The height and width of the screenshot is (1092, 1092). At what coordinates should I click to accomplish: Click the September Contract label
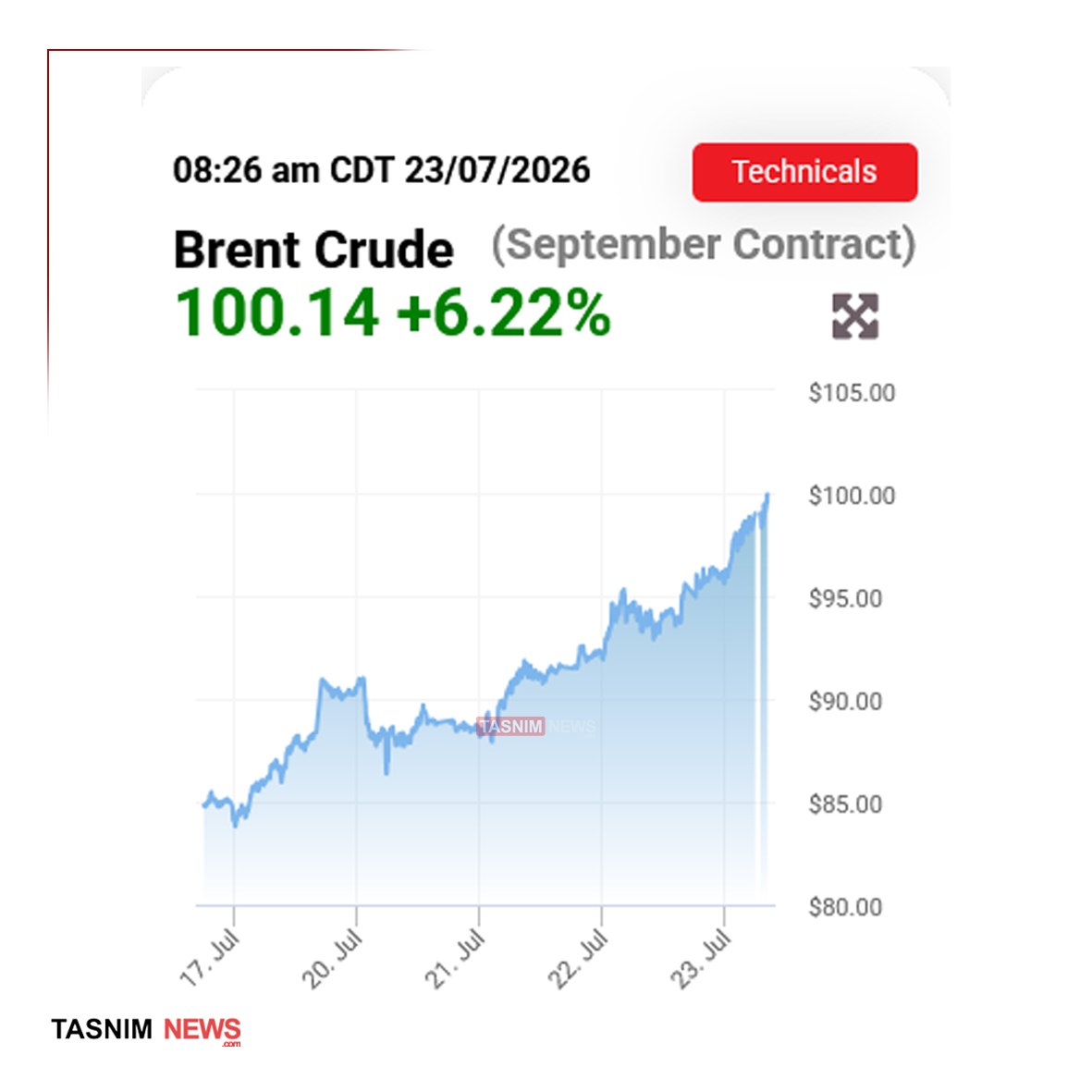point(704,245)
